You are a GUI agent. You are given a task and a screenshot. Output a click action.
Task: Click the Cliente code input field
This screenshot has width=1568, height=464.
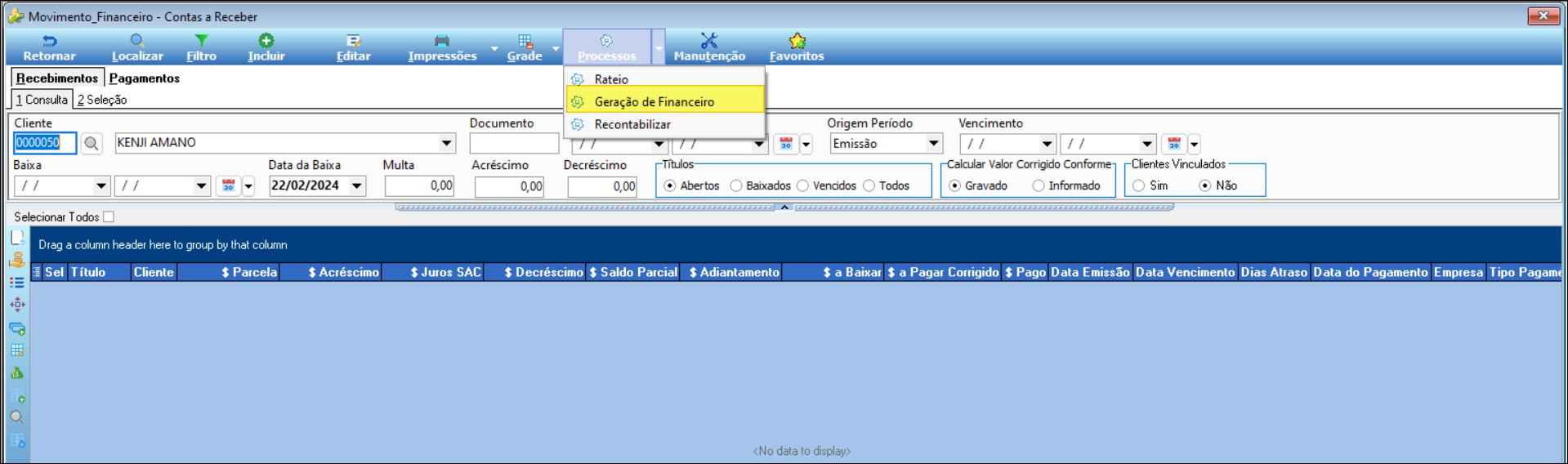pyautogui.click(x=45, y=143)
